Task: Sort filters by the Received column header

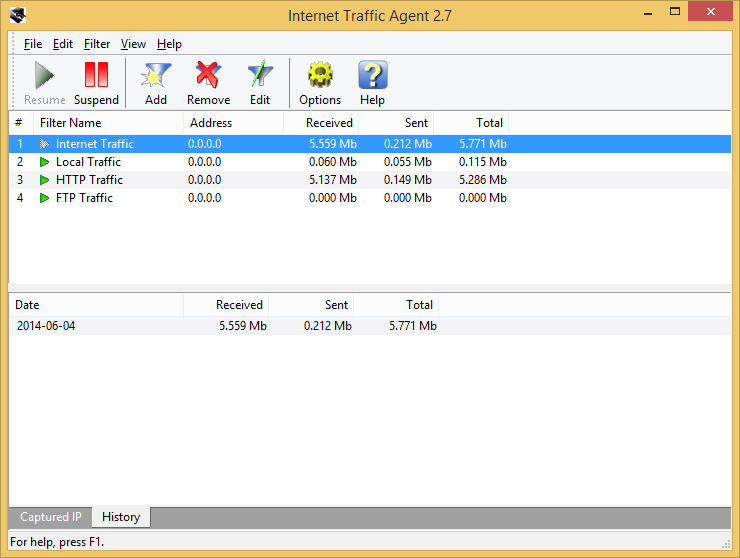Action: [321, 123]
